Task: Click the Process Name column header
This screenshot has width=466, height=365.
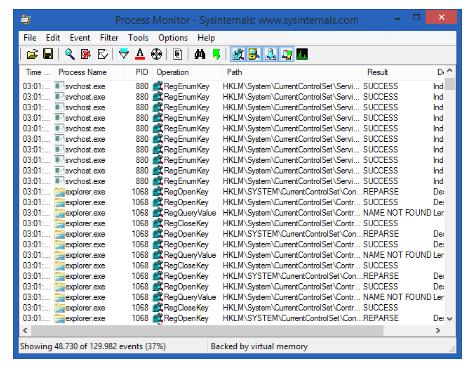Action: [x=89, y=72]
